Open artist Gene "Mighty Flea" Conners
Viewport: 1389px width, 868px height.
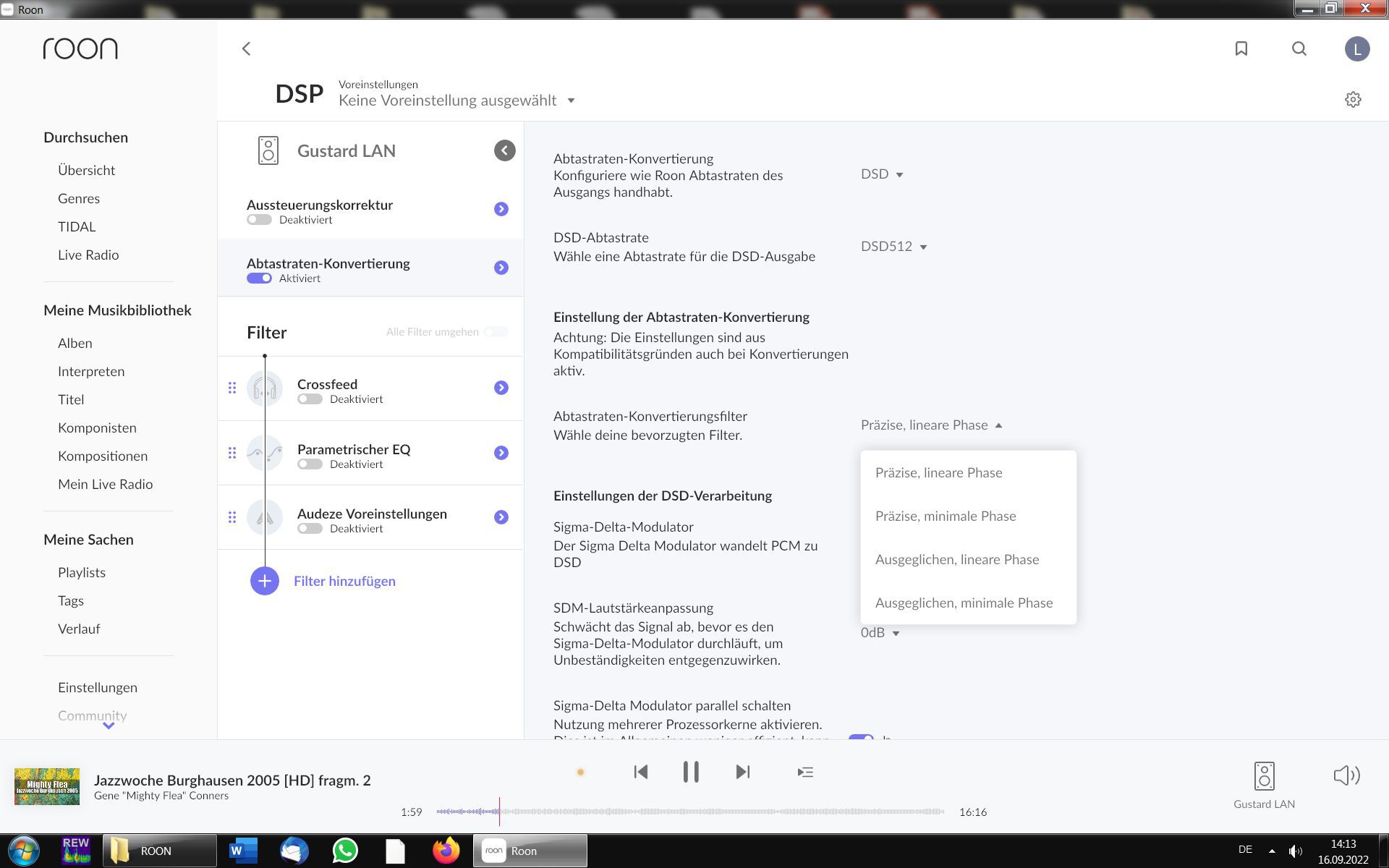point(161,796)
